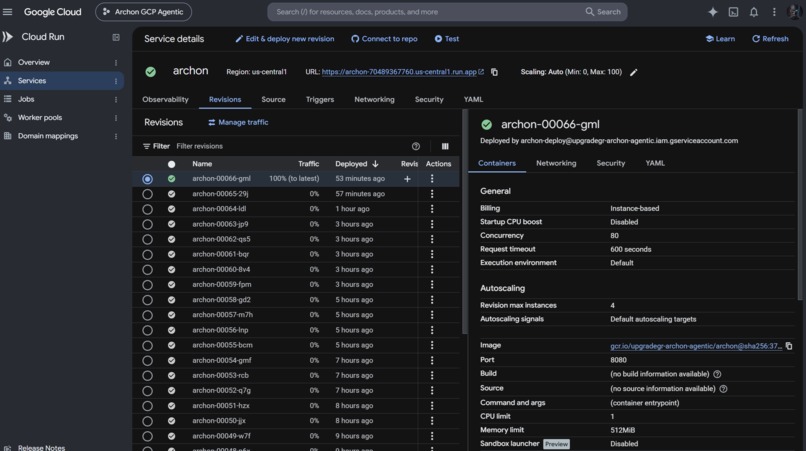This screenshot has width=806, height=451.
Task: Sort by Deployed column arrow
Action: [375, 164]
